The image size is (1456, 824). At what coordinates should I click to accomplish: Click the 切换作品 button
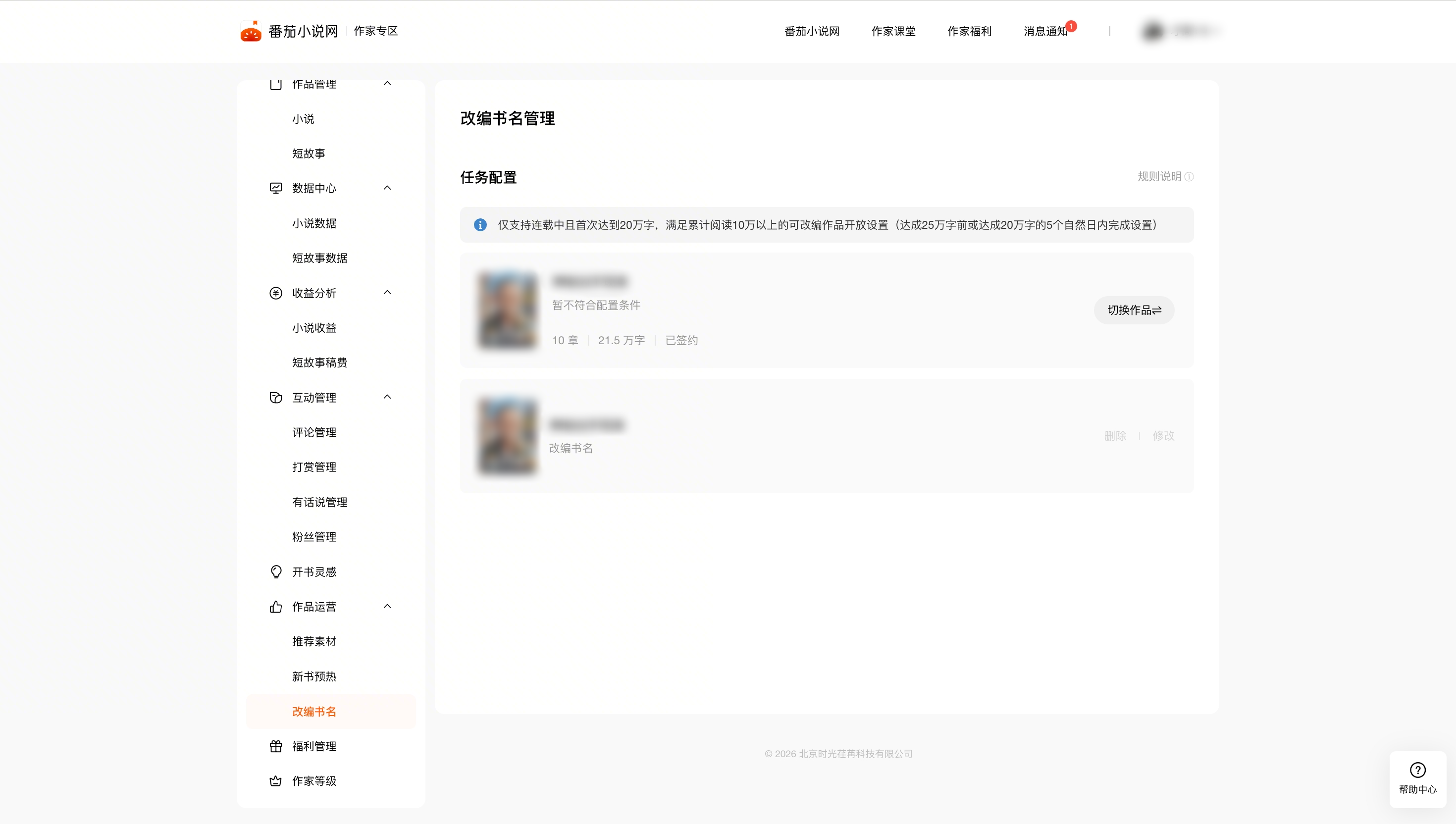[x=1134, y=310]
